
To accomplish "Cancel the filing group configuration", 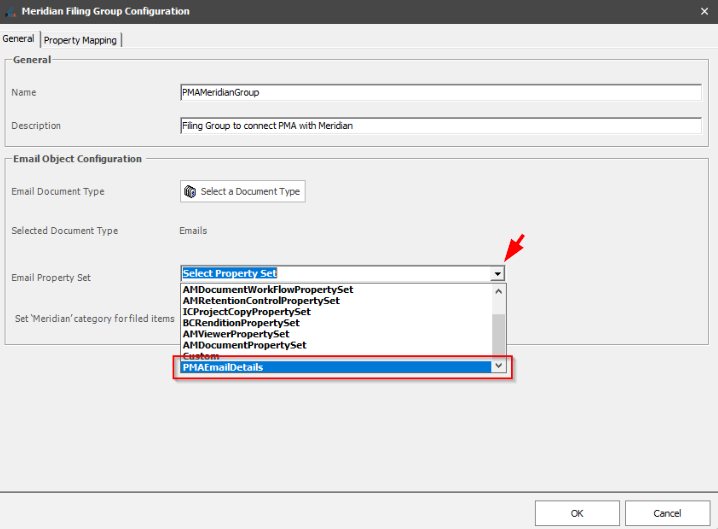I will (667, 513).
